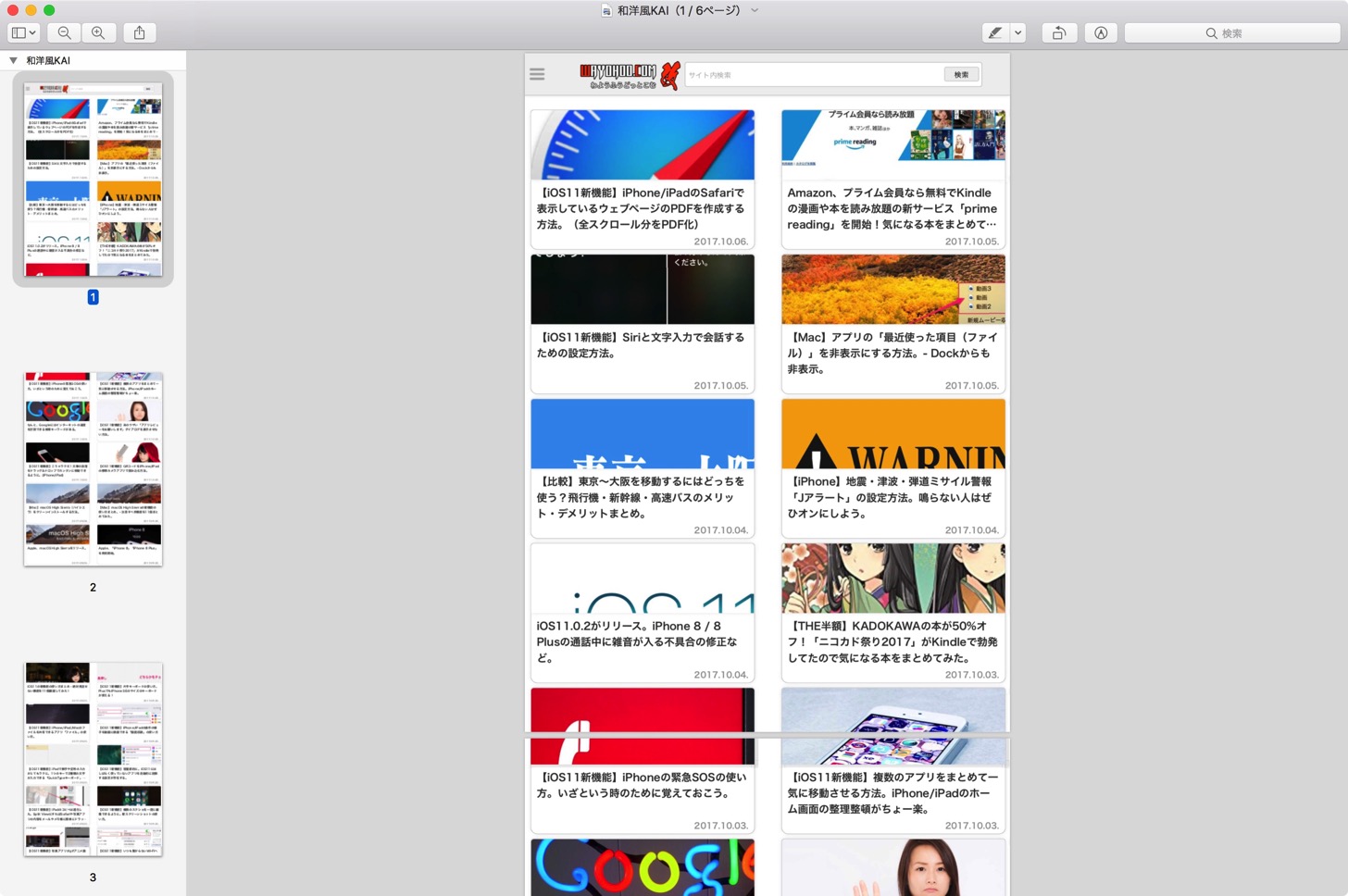
Task: Click the yellow flowers Mac article image
Action: click(x=893, y=290)
